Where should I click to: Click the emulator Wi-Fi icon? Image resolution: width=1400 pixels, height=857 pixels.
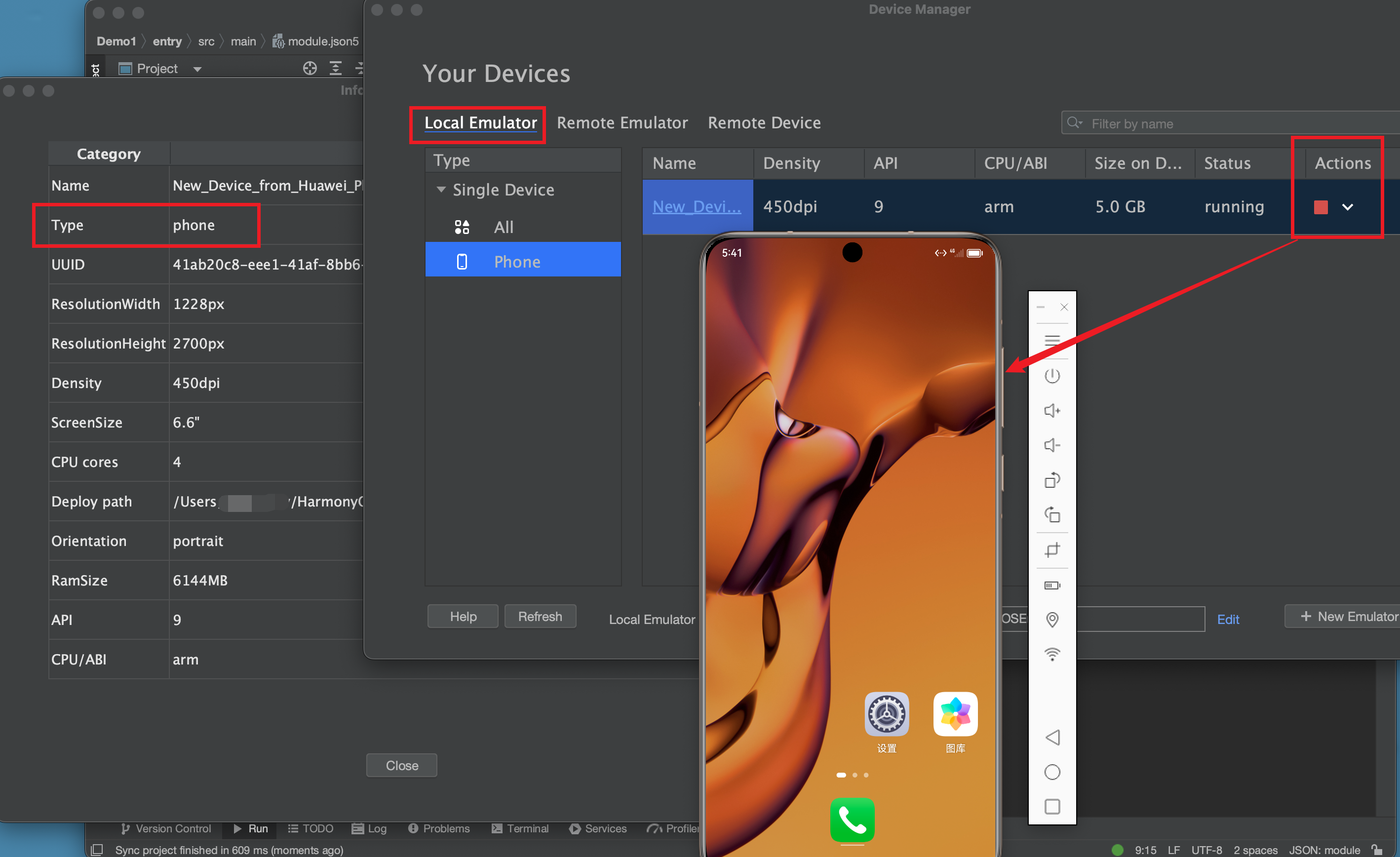pos(1051,654)
